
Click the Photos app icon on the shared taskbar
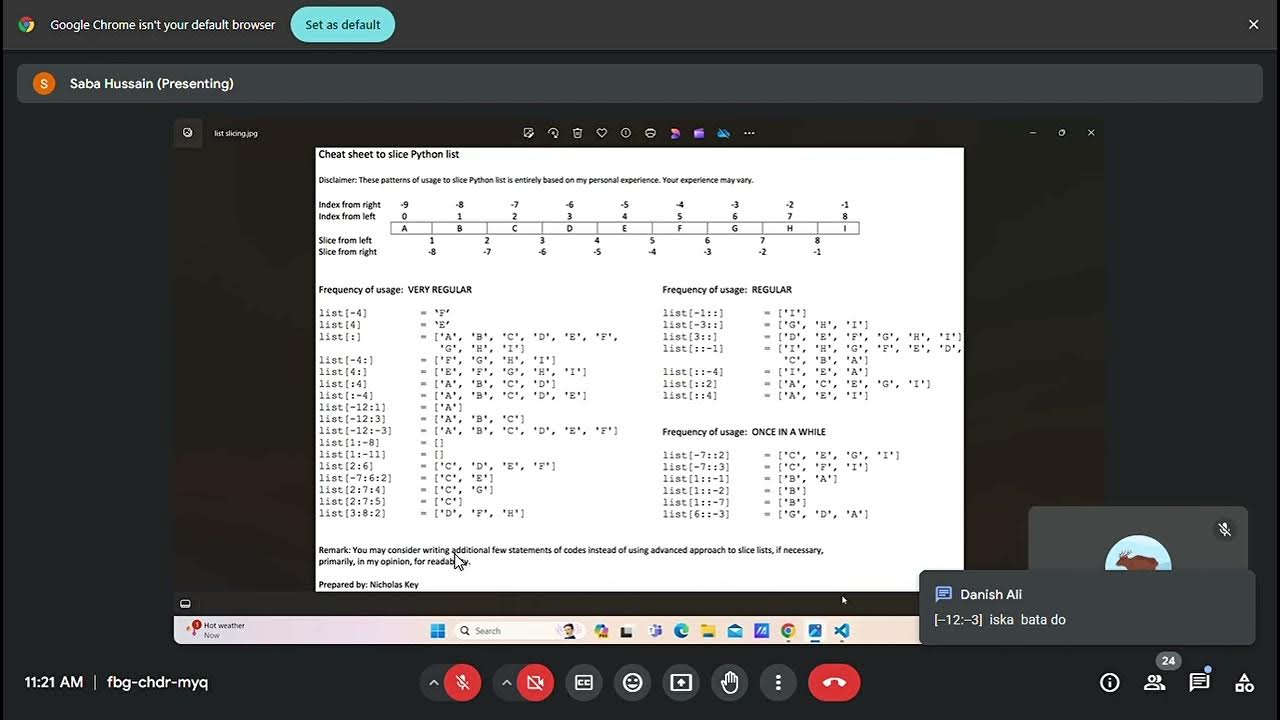tap(815, 630)
